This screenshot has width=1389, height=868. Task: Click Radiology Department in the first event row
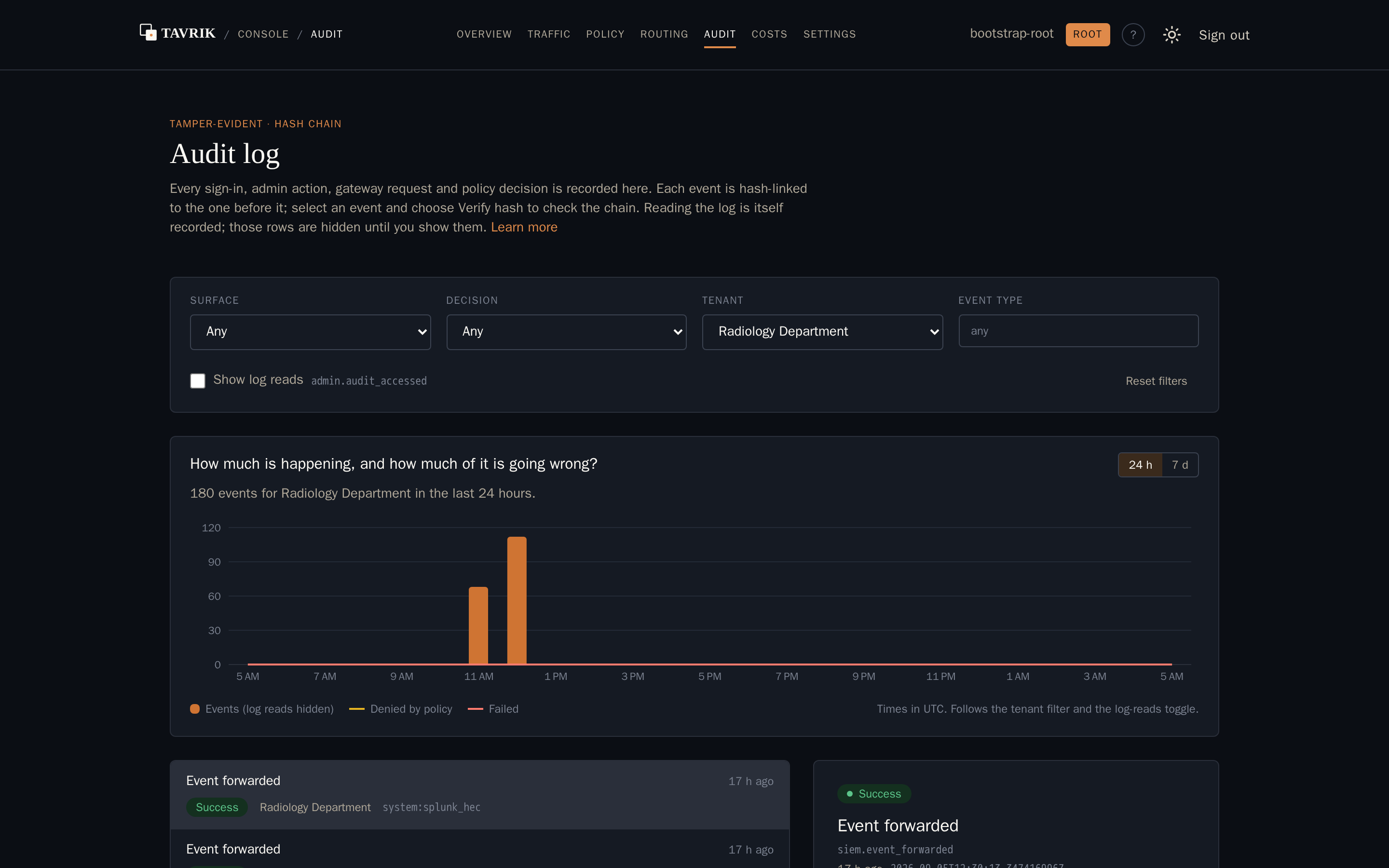[315, 807]
